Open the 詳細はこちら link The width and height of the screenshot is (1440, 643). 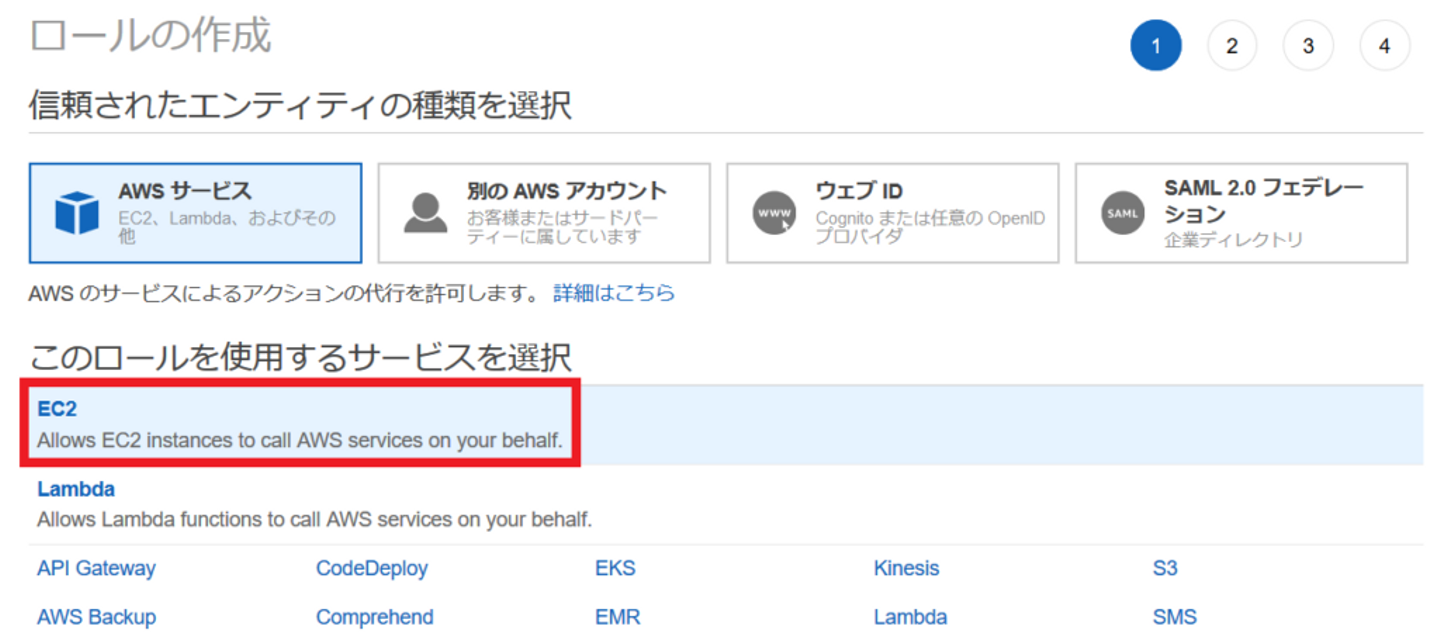[x=614, y=293]
